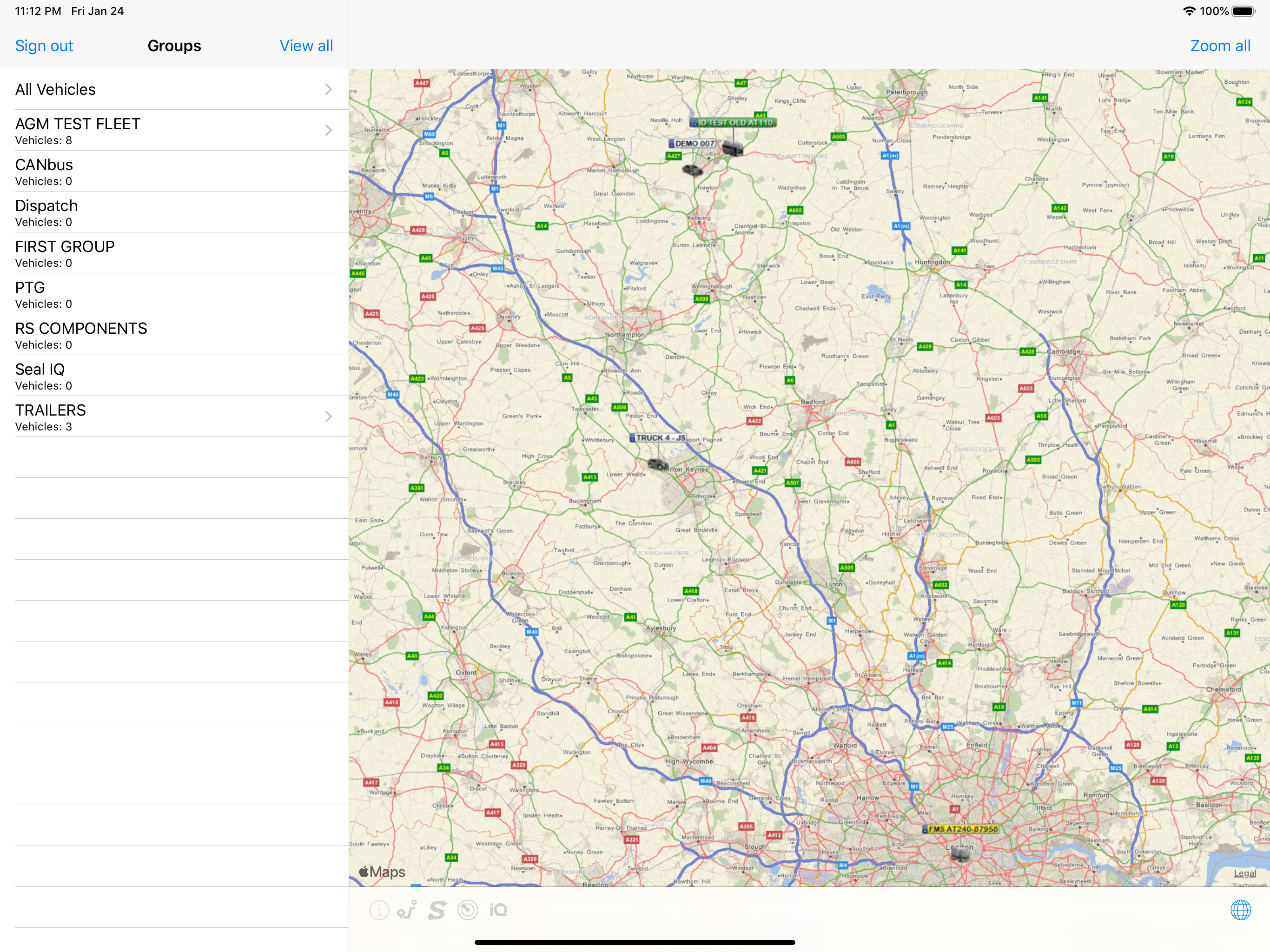Select the CANbus group row
1270x952 pixels.
pyautogui.click(x=174, y=171)
